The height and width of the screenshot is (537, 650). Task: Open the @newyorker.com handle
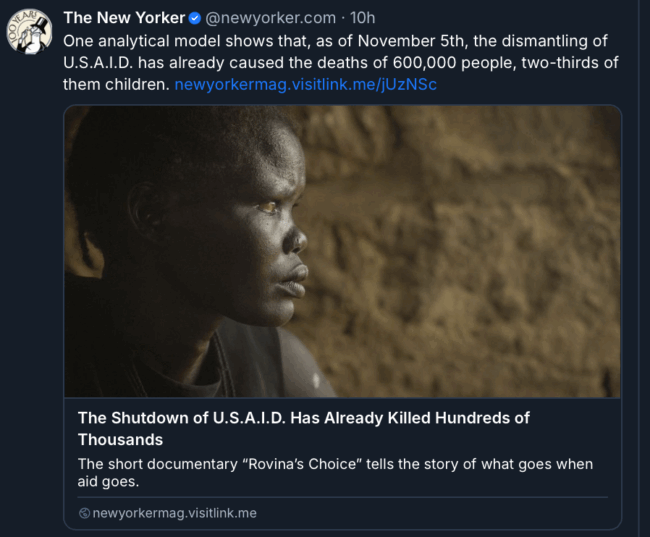point(270,18)
